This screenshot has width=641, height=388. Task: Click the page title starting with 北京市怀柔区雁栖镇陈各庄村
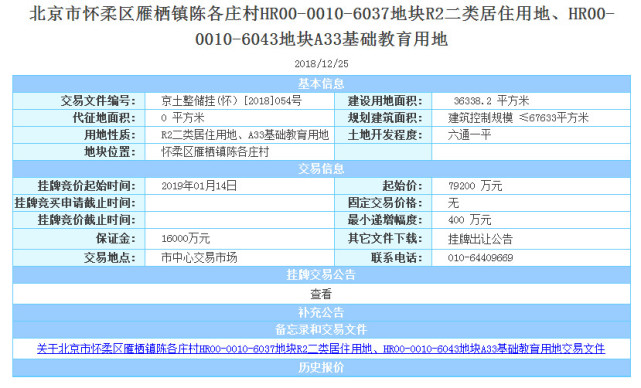coord(321,27)
